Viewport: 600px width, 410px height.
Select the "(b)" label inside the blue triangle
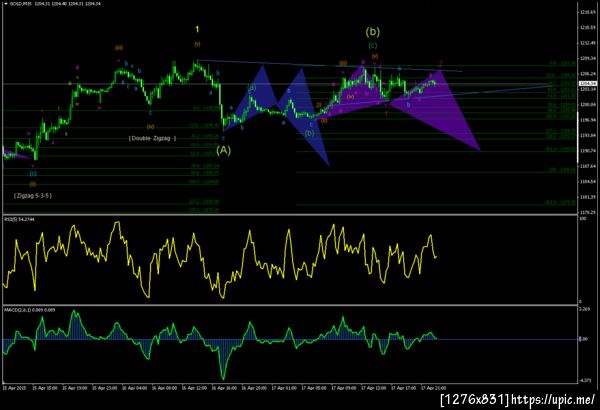point(310,133)
